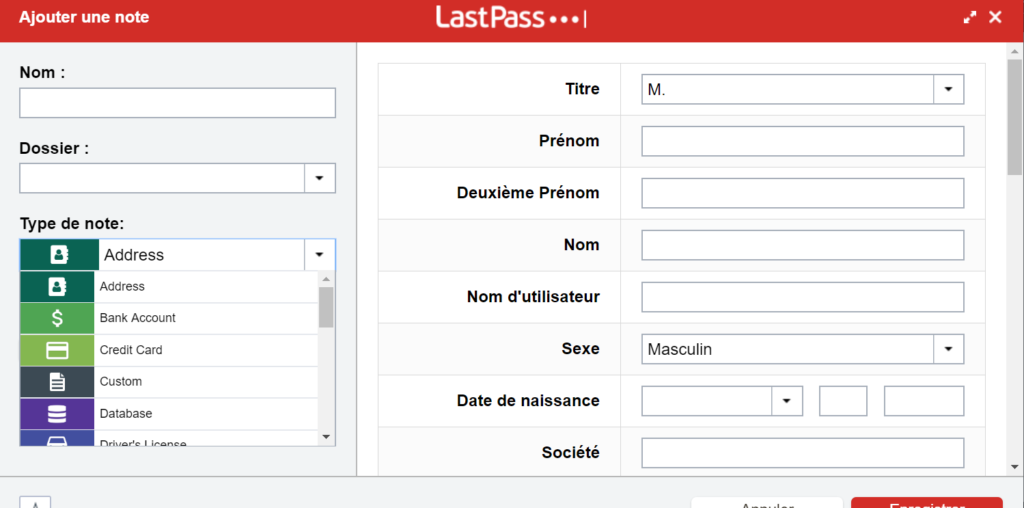This screenshot has height=508, width=1024.
Task: Choose the Bank Account dollar icon
Action: (x=57, y=318)
